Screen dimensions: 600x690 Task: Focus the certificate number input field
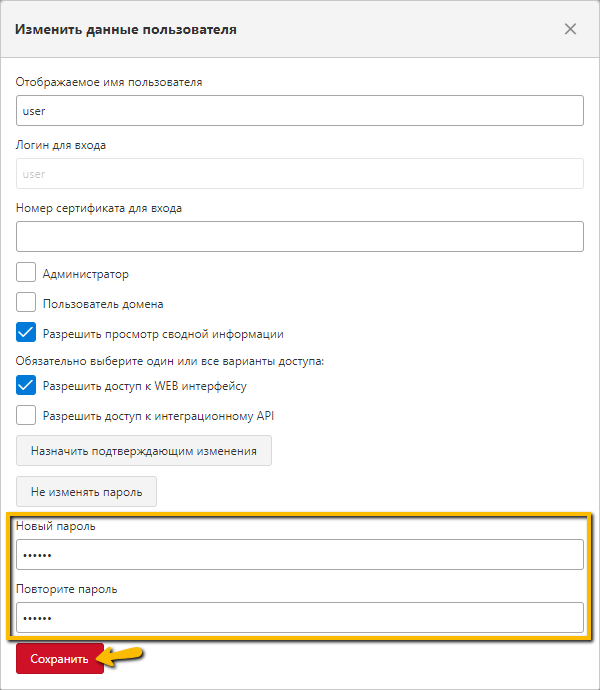(300, 236)
